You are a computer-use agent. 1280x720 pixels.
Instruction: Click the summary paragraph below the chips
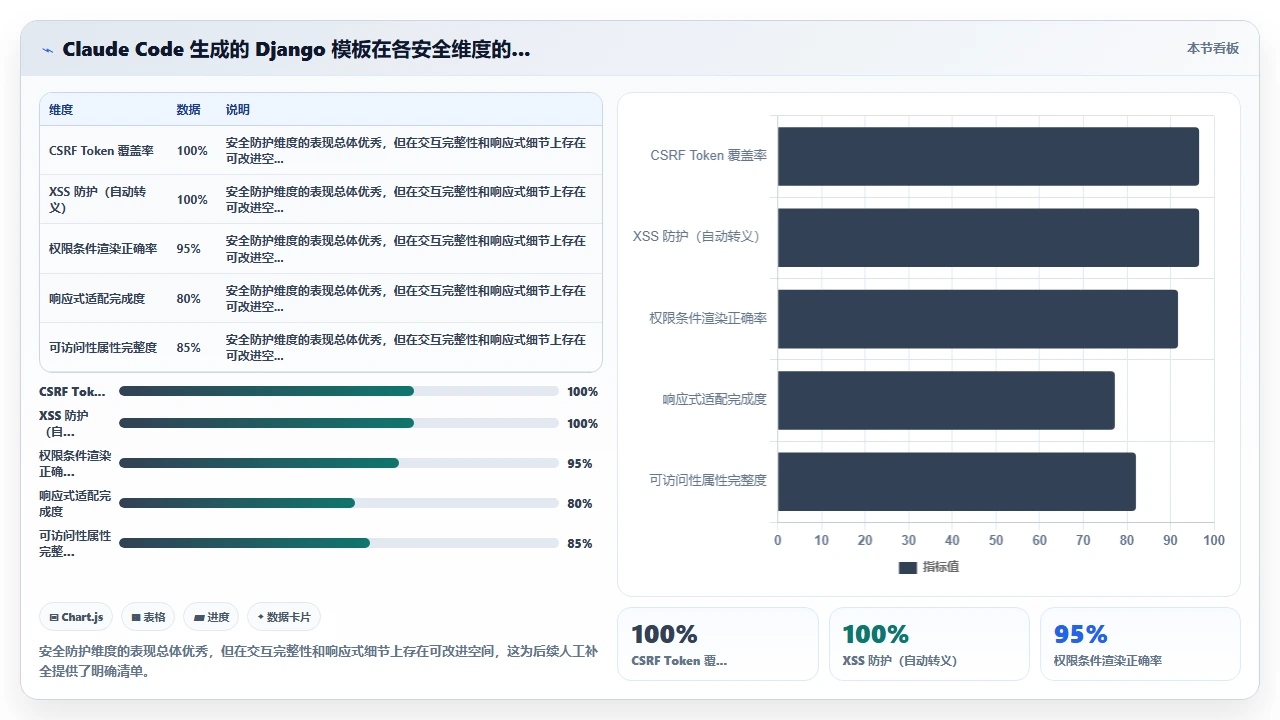[319, 661]
